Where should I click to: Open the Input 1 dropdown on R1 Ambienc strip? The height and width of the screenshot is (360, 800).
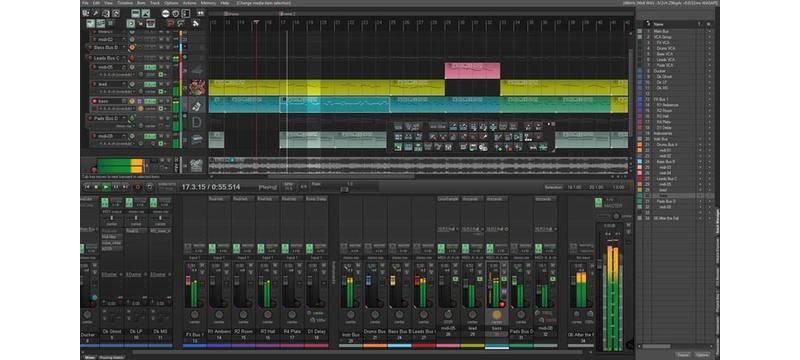tap(219, 258)
